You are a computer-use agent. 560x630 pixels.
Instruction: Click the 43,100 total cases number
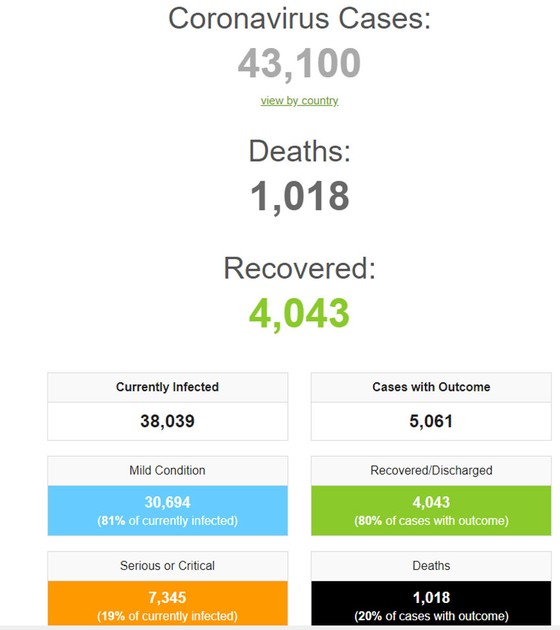pos(299,63)
